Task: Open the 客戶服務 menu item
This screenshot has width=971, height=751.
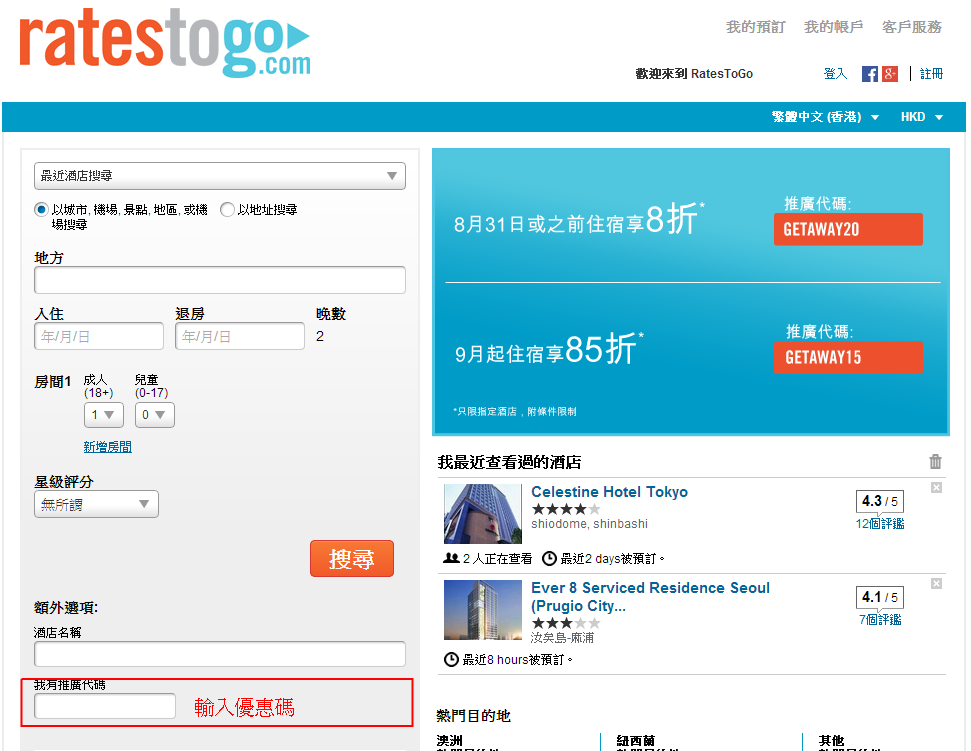Action: [x=911, y=27]
